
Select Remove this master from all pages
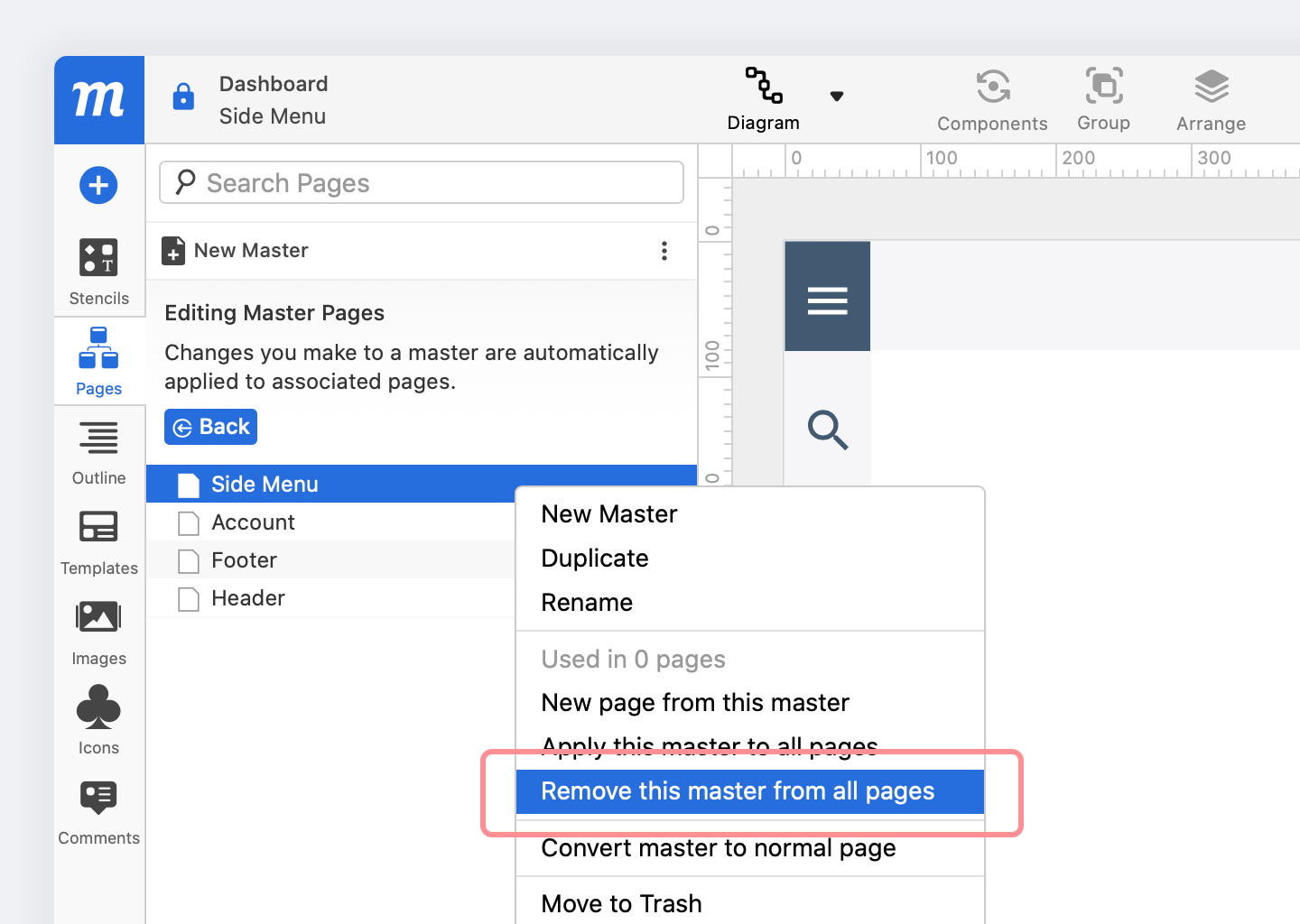tap(738, 791)
